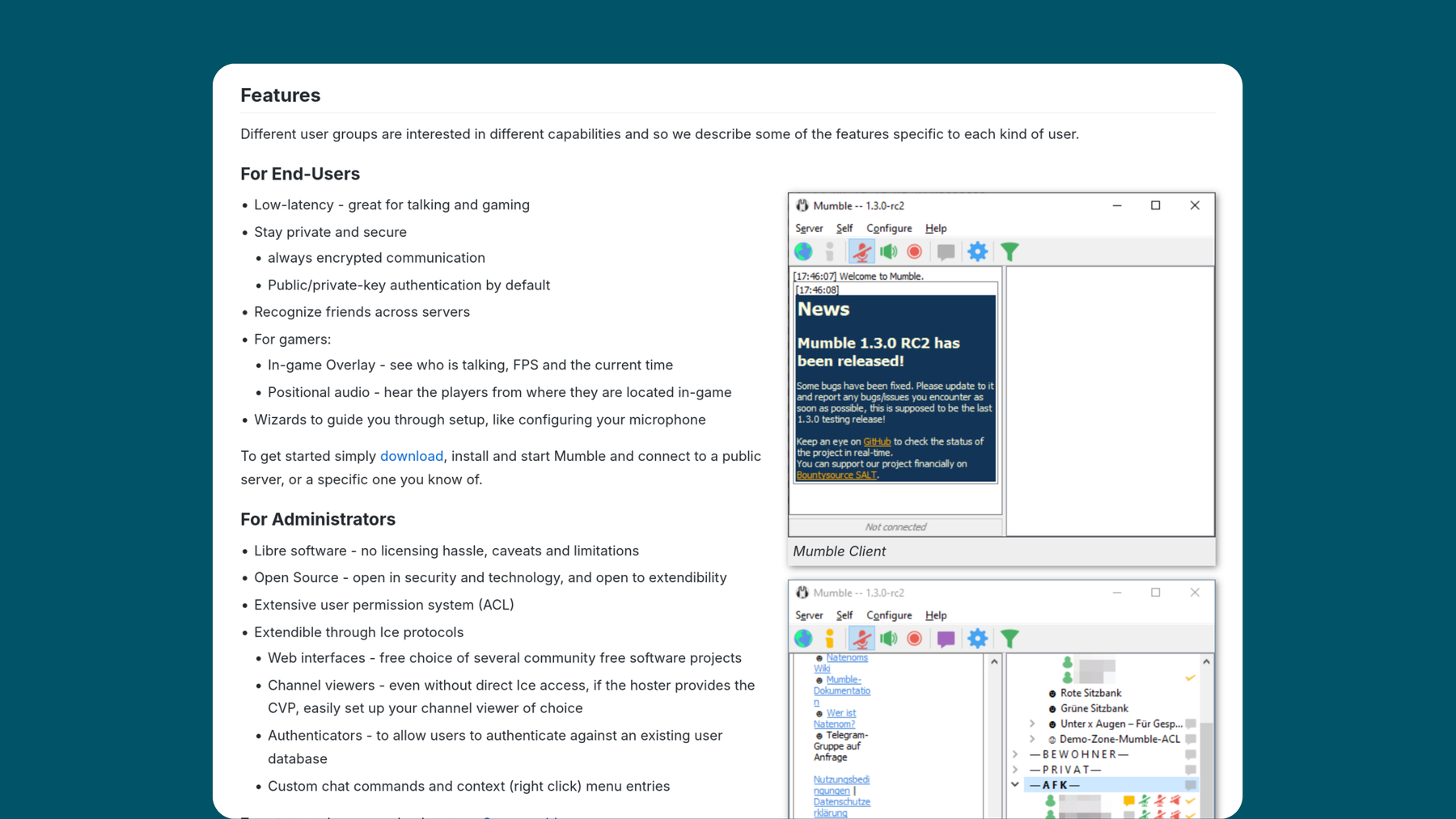Open the GitHub link in the News box
1456x819 pixels.
pyautogui.click(x=877, y=441)
